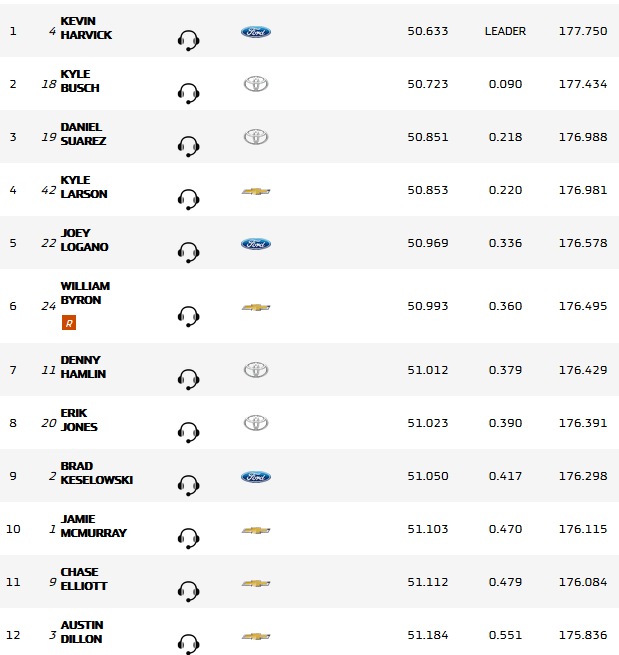Click Chevrolet logo in Kyle Larson row
Viewport: 619px width, 655px height.
pos(256,190)
